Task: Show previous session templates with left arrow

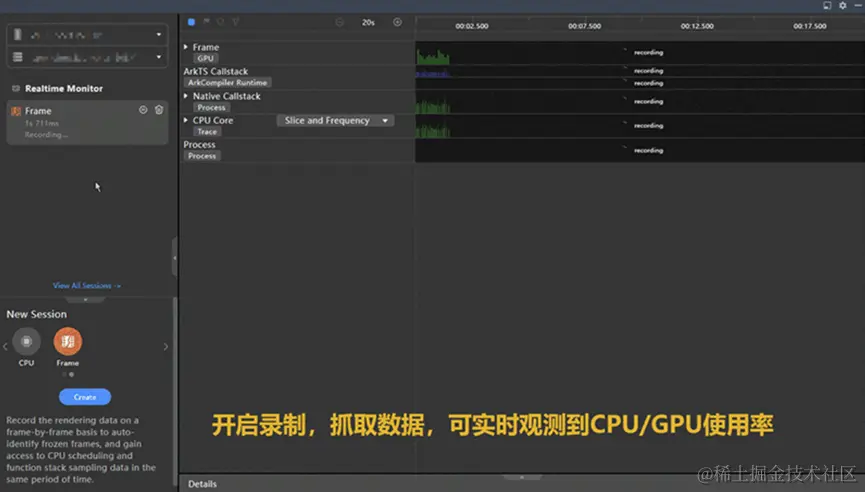Action: click(5, 347)
